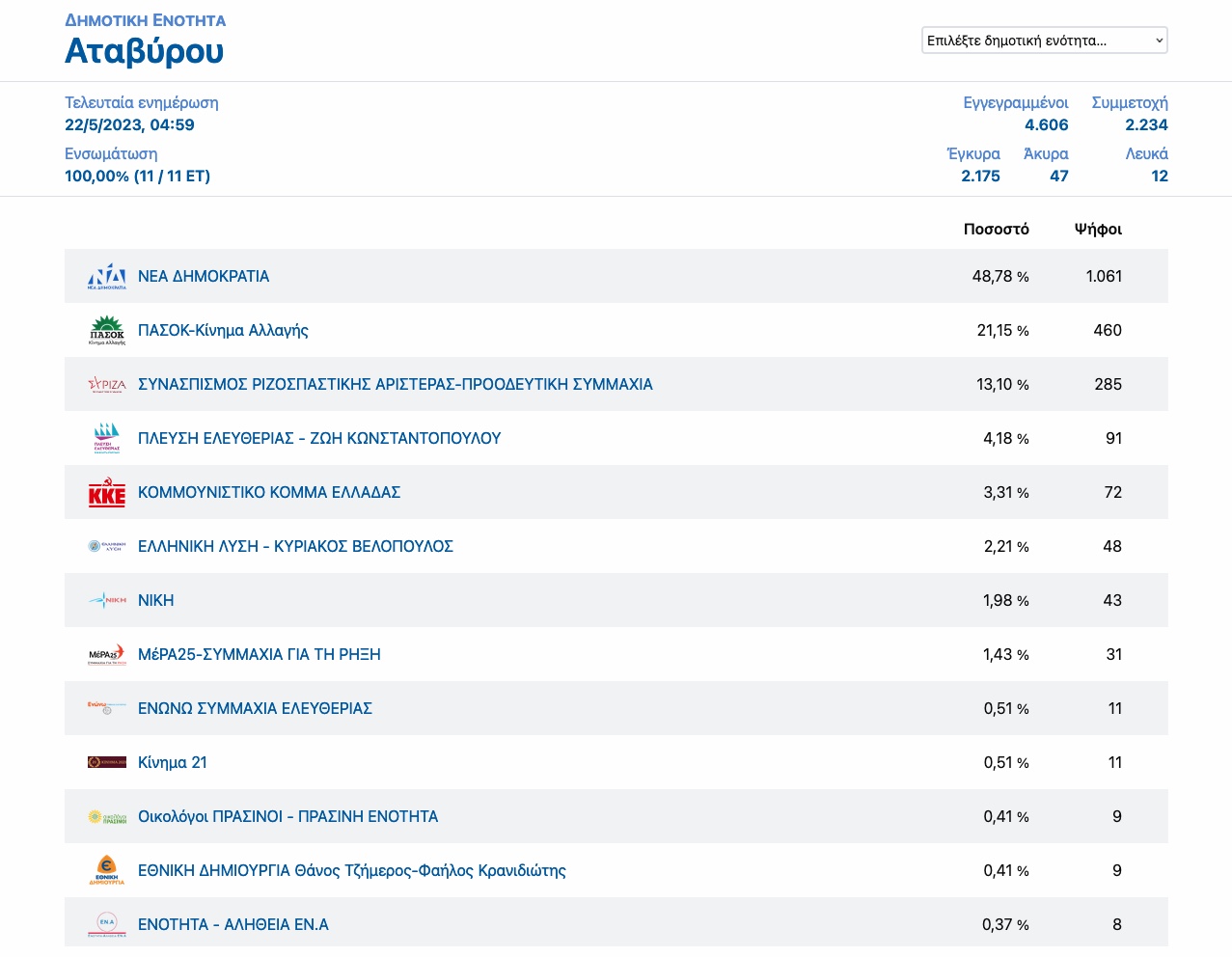The image size is (1232, 957).
Task: Open ΕΝΩΝΩ ΣΥΜΜΑΧΙΑ ΕΛΕΥΘΕΡΙΑΣ link
Action: (255, 708)
